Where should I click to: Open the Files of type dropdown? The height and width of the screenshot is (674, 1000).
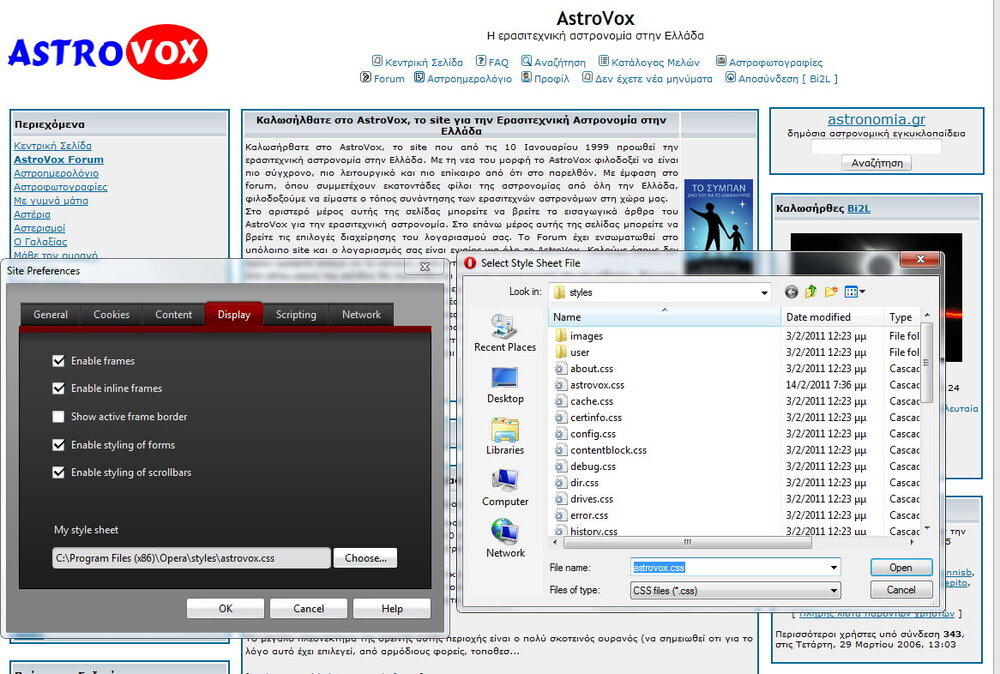point(834,590)
